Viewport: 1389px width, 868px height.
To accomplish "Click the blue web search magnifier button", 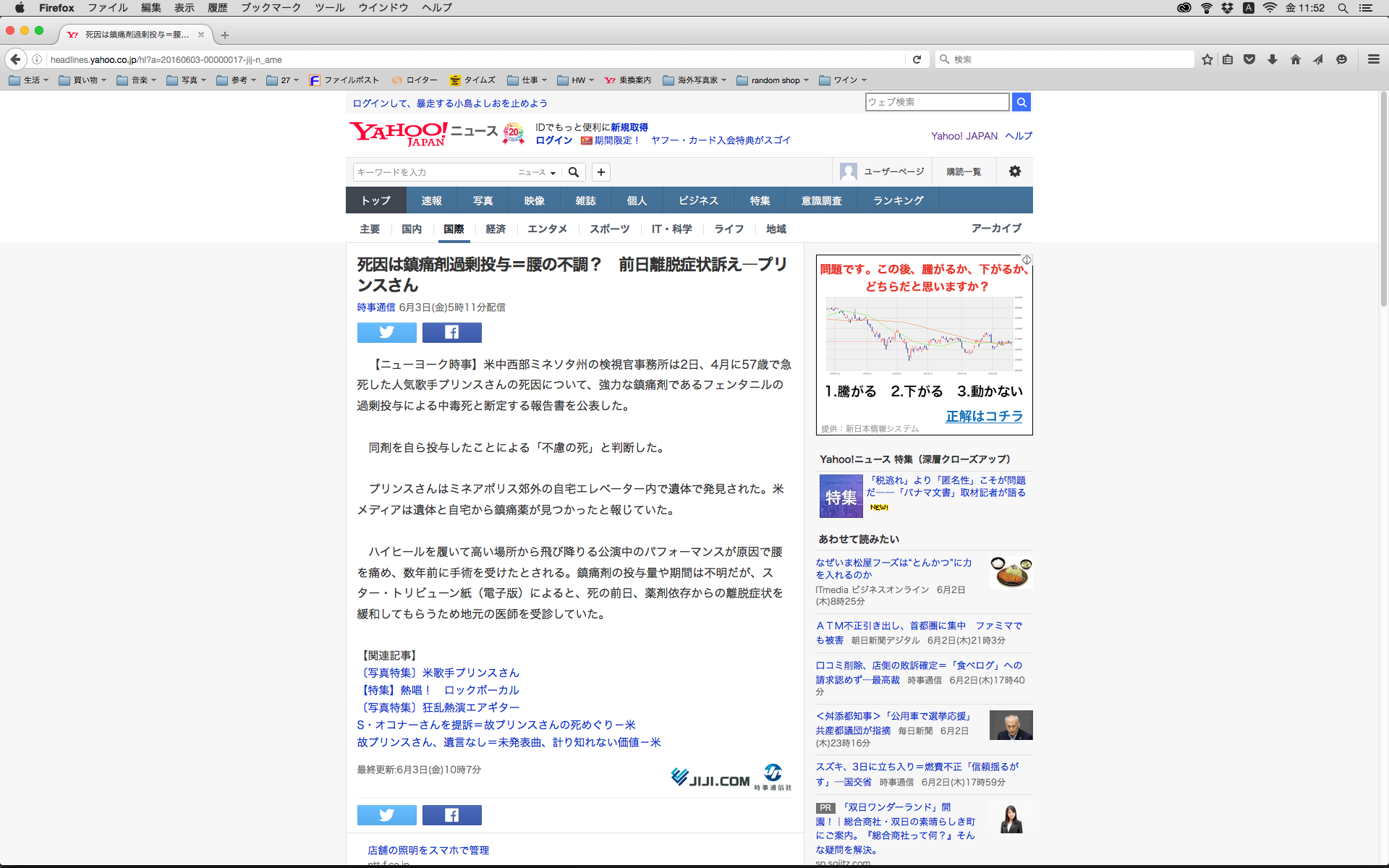I will [x=1021, y=102].
